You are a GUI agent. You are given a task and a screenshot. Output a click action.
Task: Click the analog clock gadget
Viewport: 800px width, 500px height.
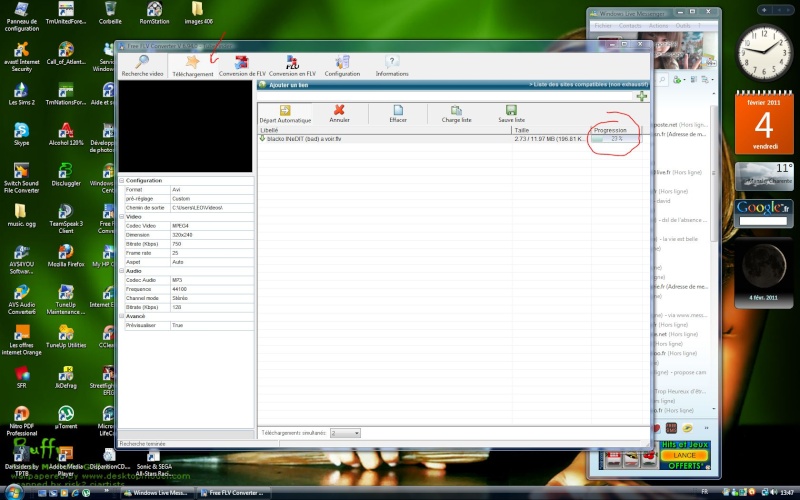[x=764, y=52]
